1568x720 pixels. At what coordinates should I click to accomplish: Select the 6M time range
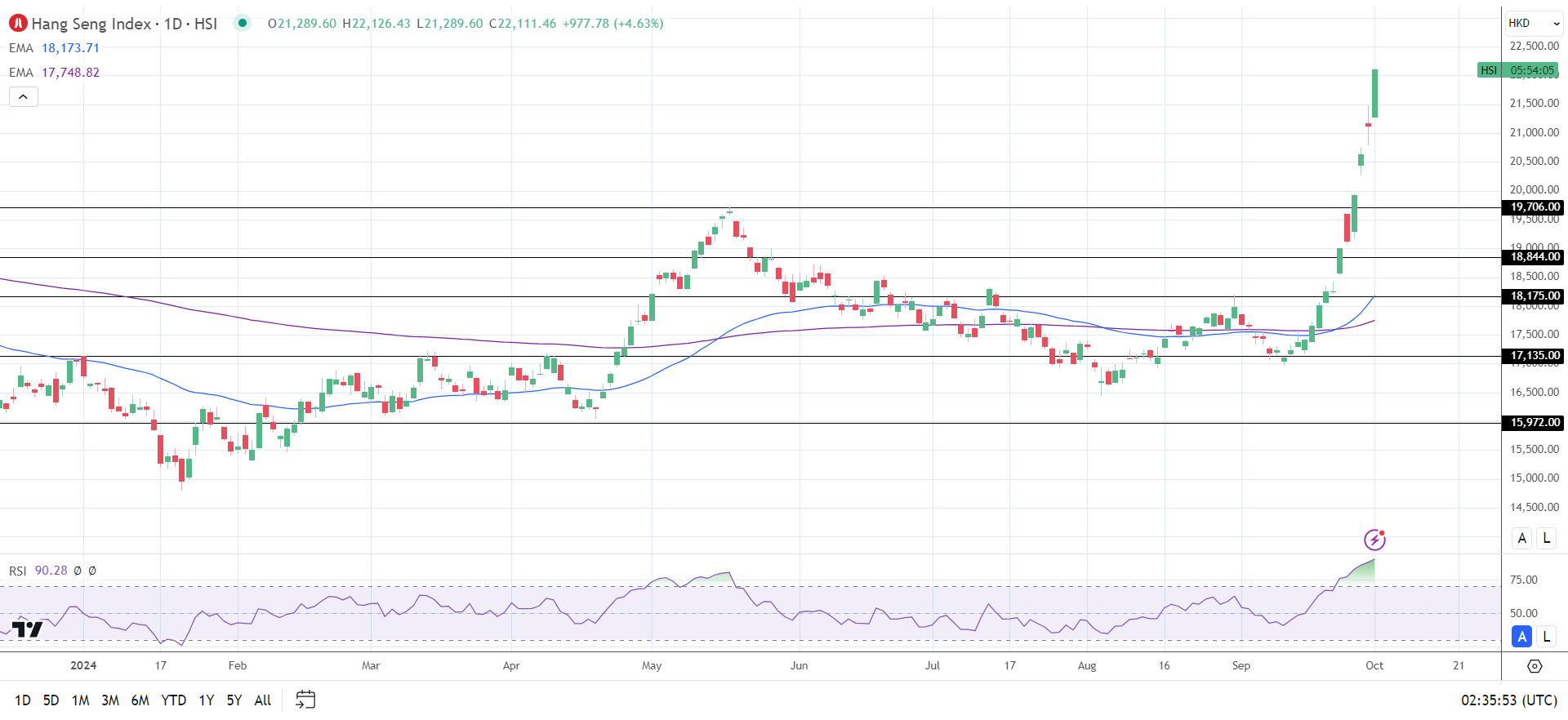[140, 700]
